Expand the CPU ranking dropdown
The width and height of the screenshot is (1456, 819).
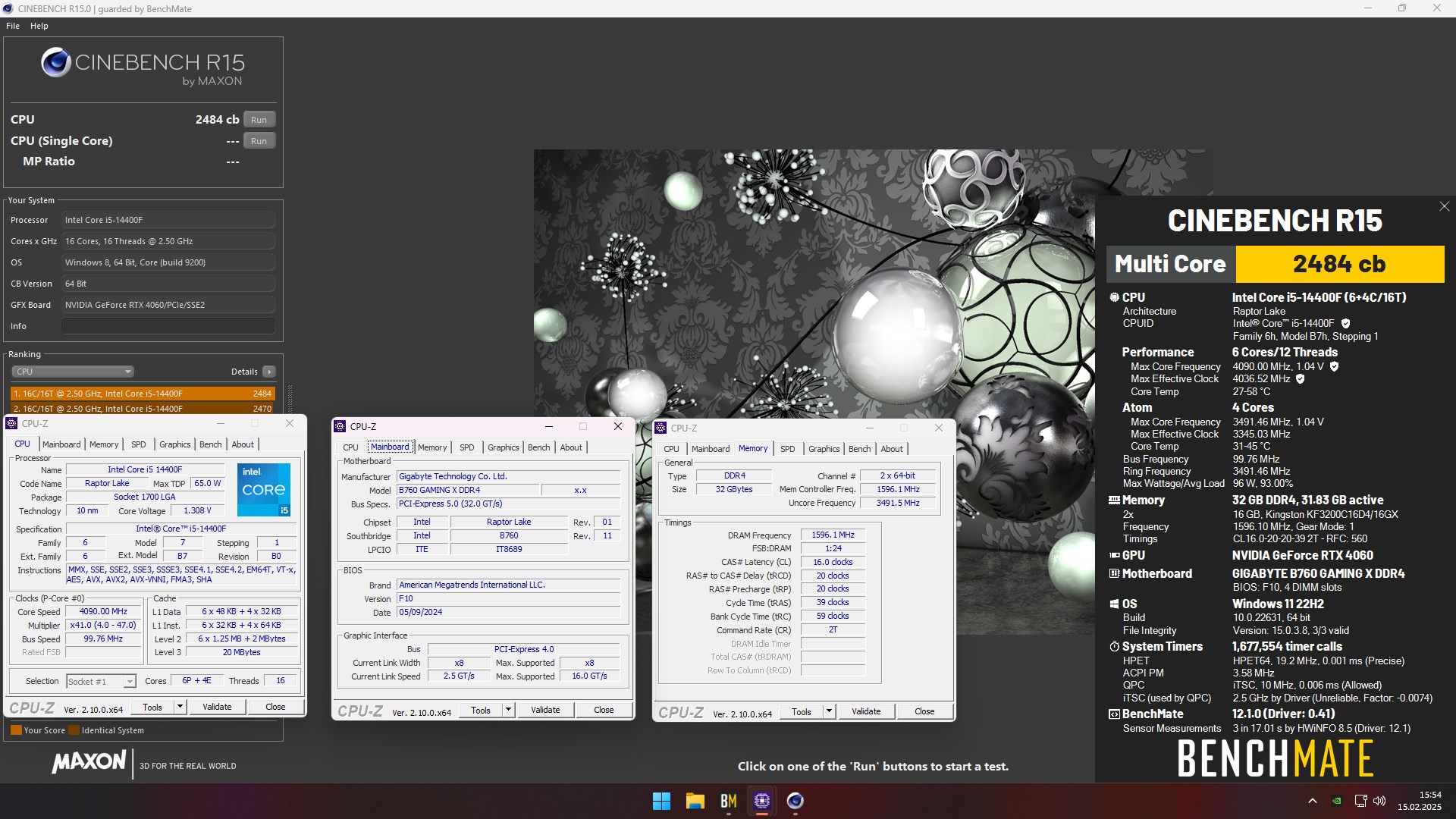point(73,372)
